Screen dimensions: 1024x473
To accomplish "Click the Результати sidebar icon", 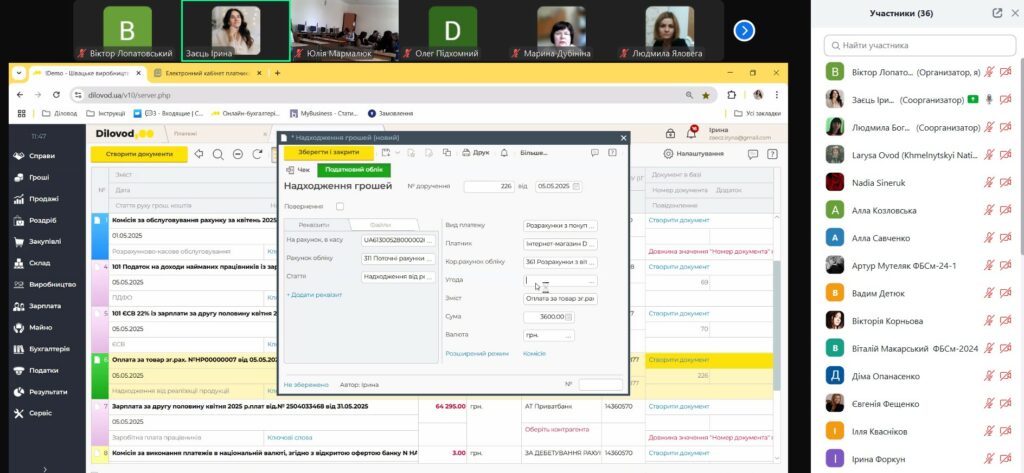I will point(18,391).
